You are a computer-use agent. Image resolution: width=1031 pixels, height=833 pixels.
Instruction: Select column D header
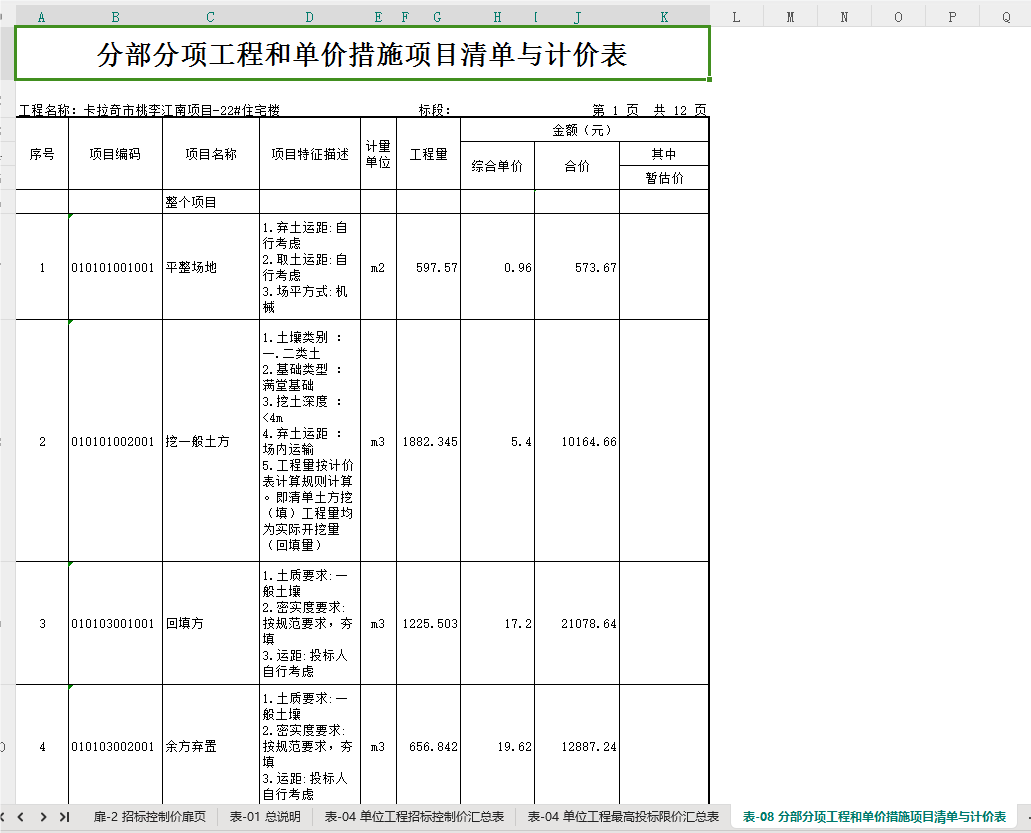(310, 17)
